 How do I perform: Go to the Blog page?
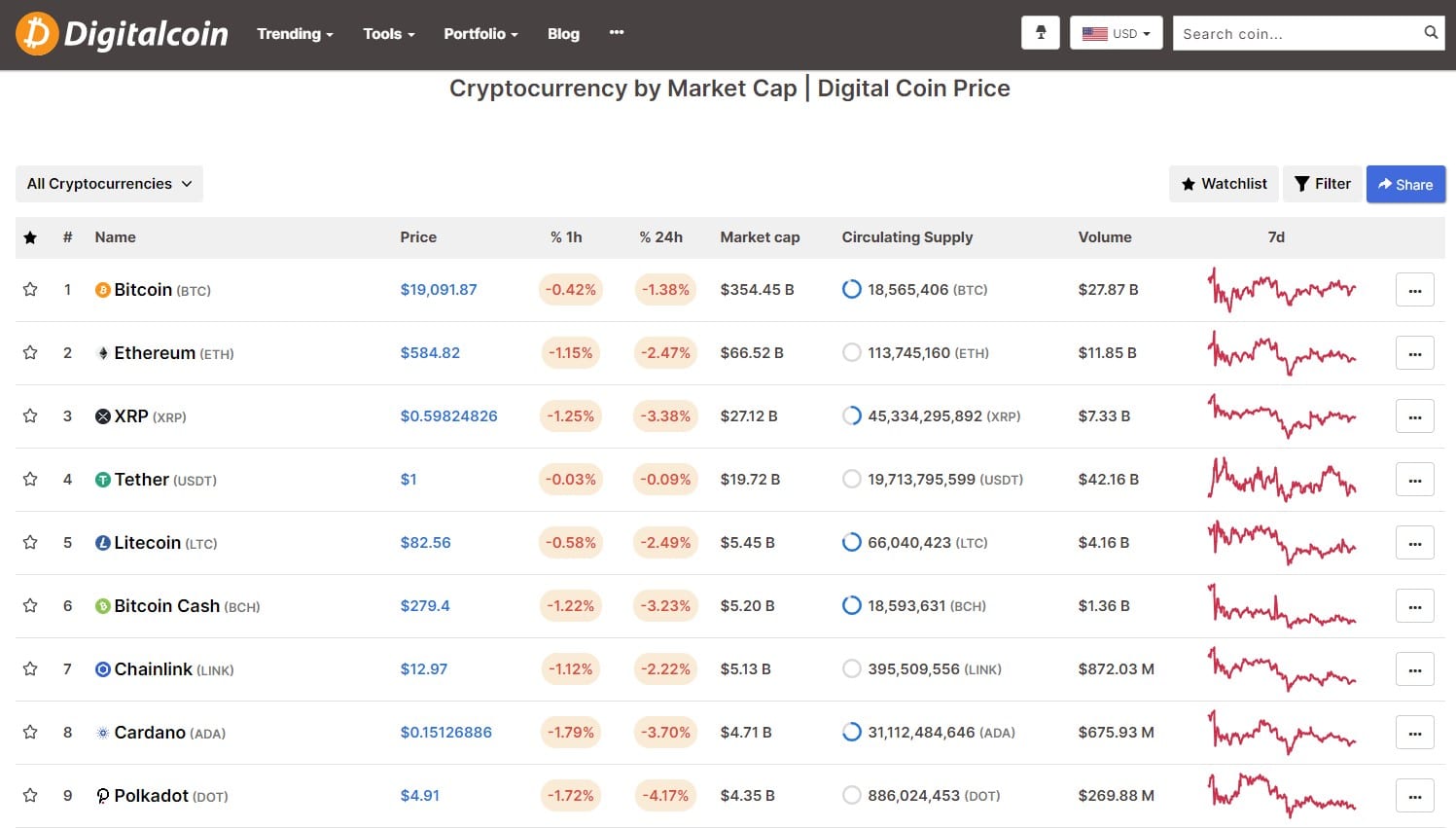tap(563, 34)
